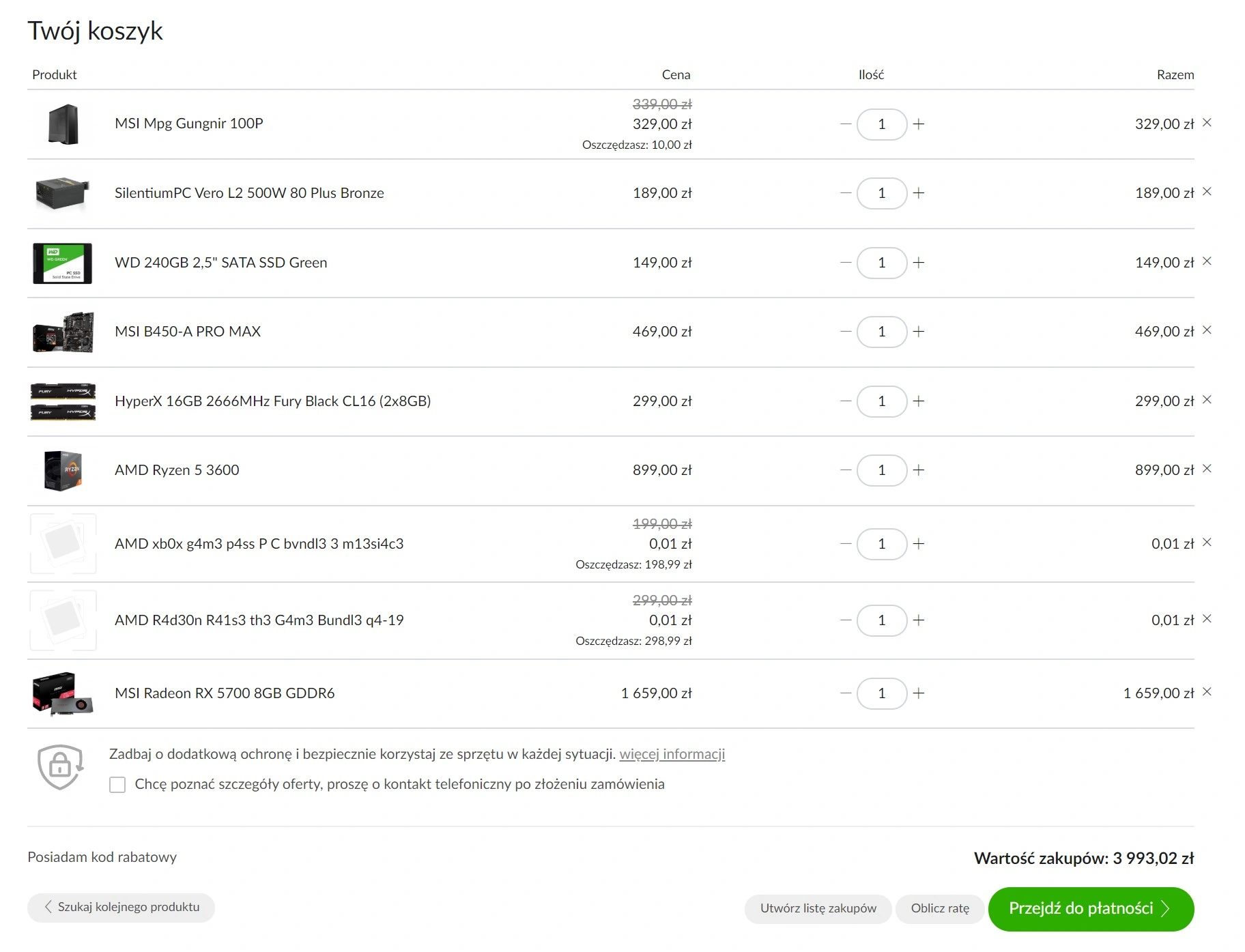Click the shield lock protection icon

coord(60,767)
